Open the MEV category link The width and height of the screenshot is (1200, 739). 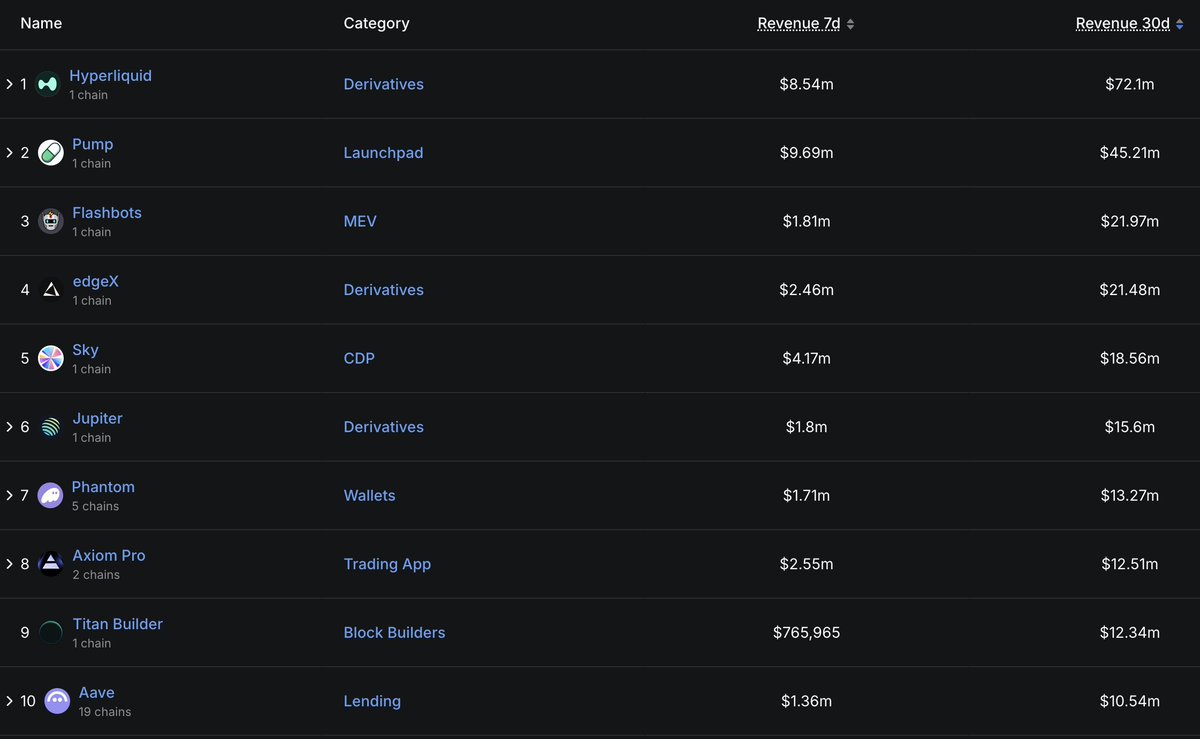coord(360,221)
